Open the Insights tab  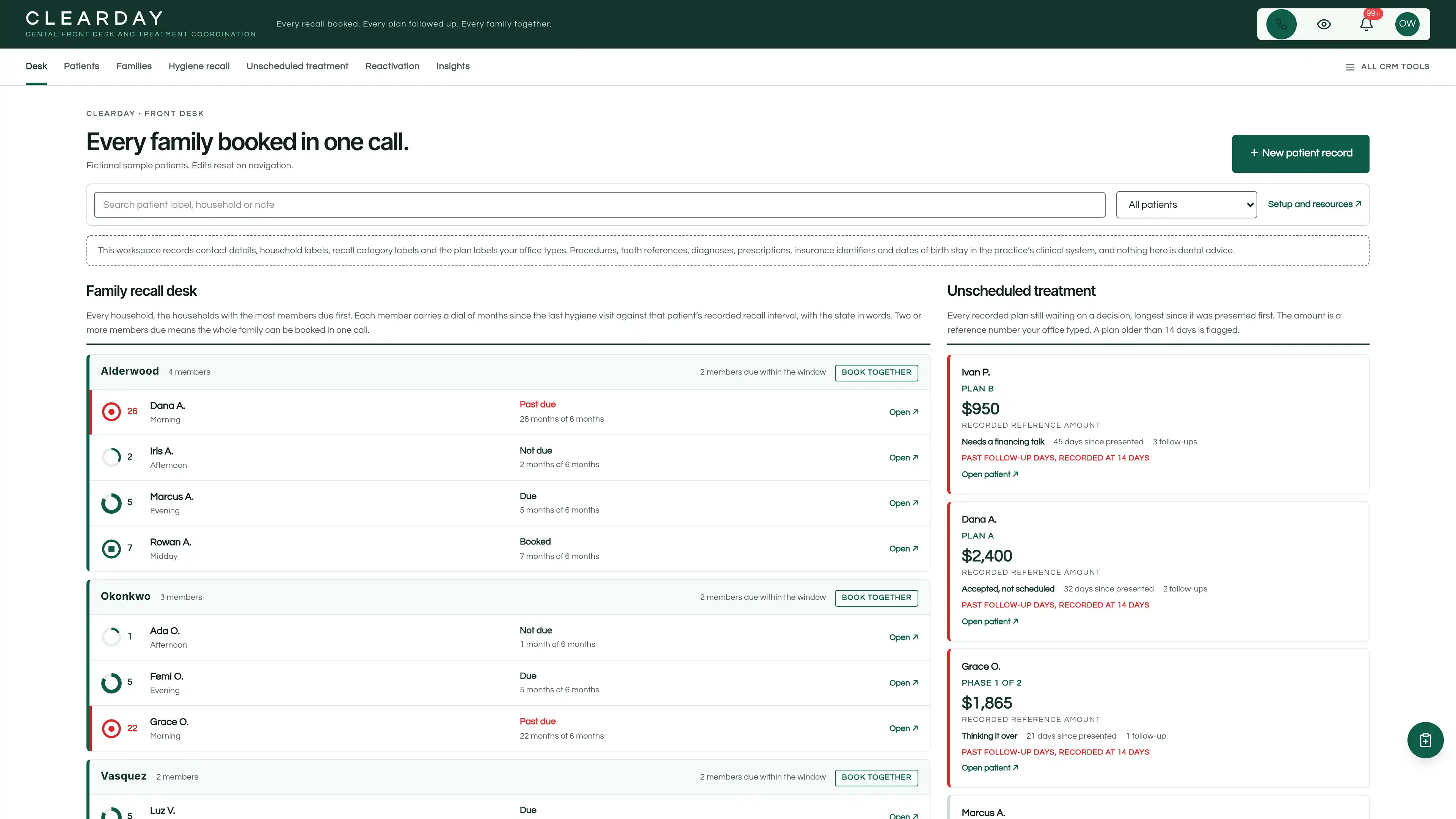point(453,66)
